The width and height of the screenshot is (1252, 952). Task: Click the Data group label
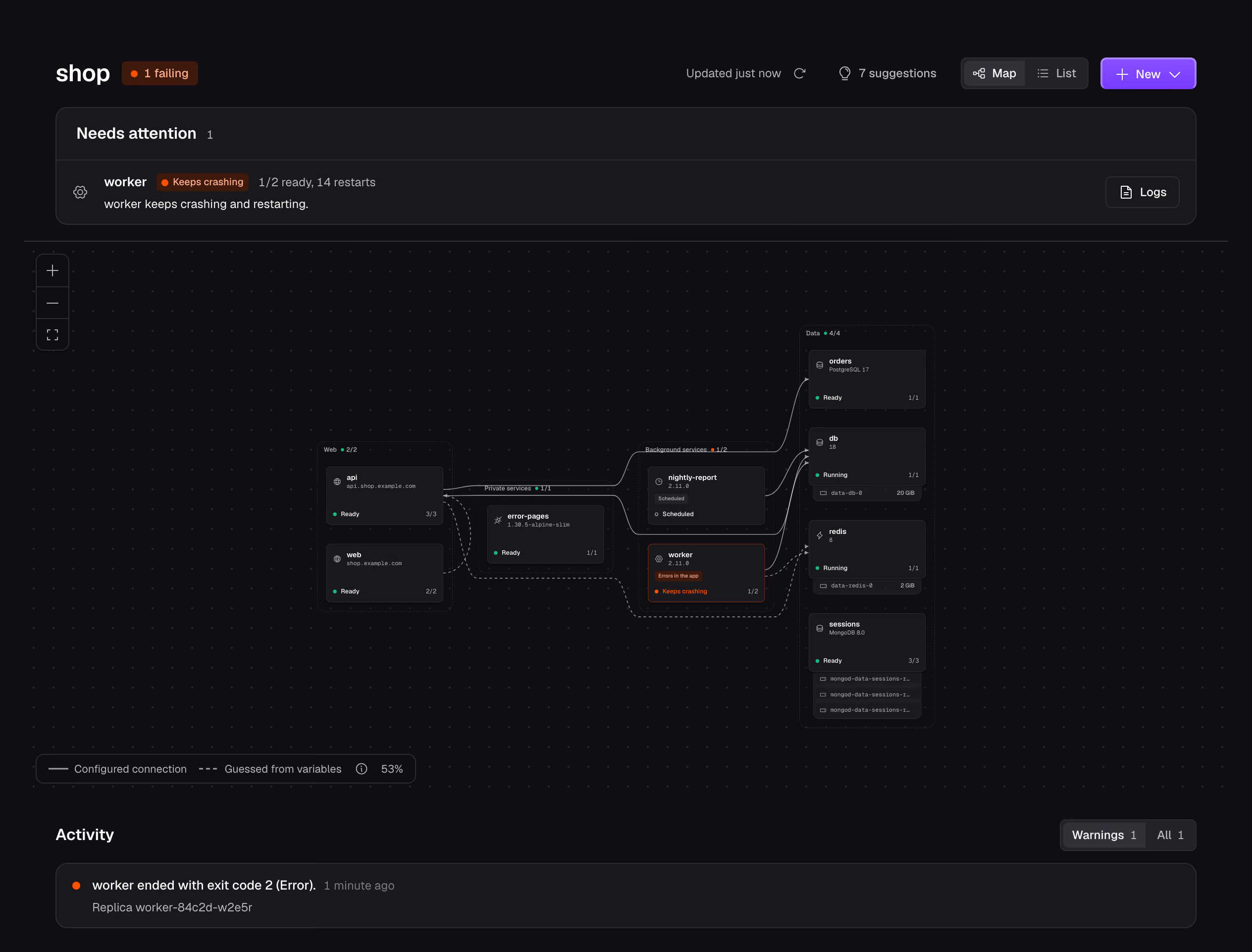tap(813, 333)
